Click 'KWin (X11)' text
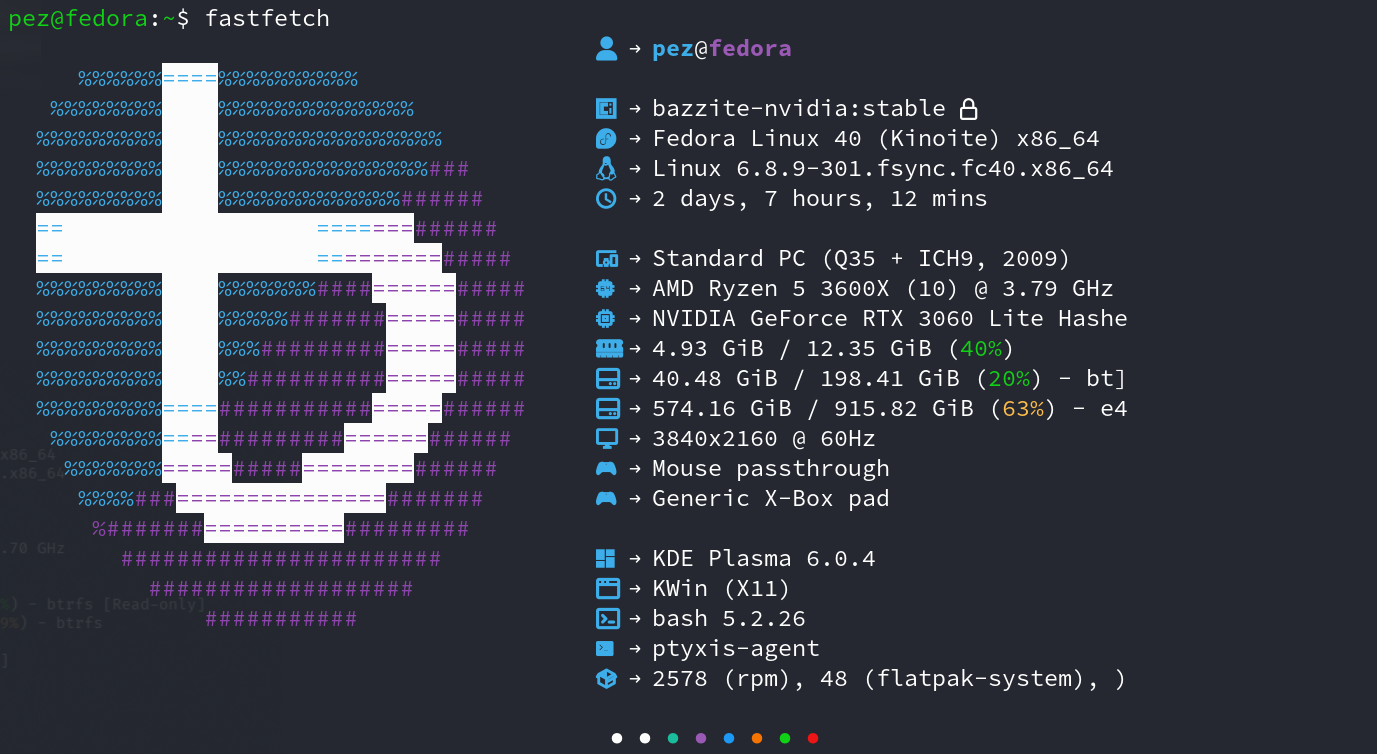Screen dimensions: 1377x754 [722, 588]
